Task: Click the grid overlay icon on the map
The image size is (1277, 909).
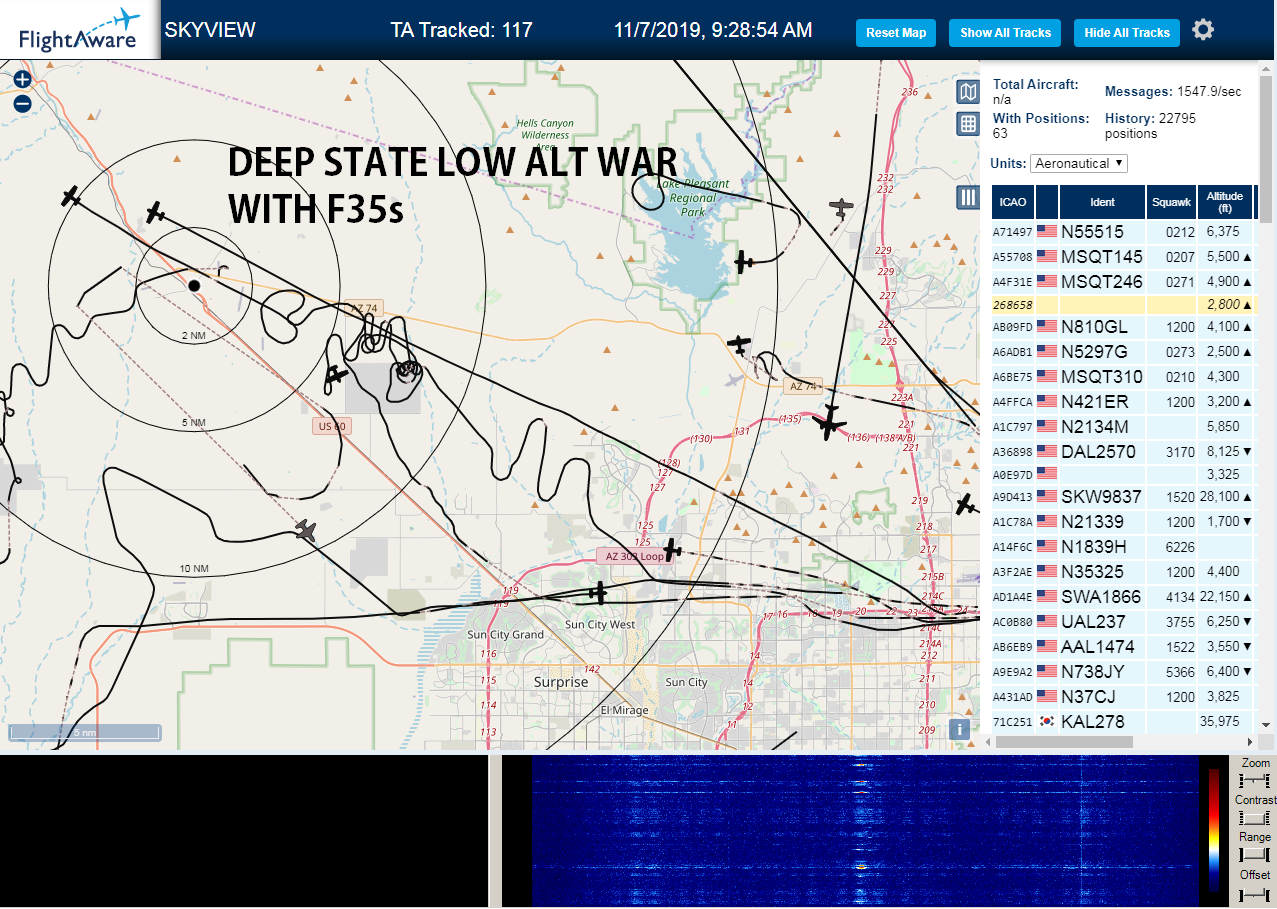Action: [967, 124]
